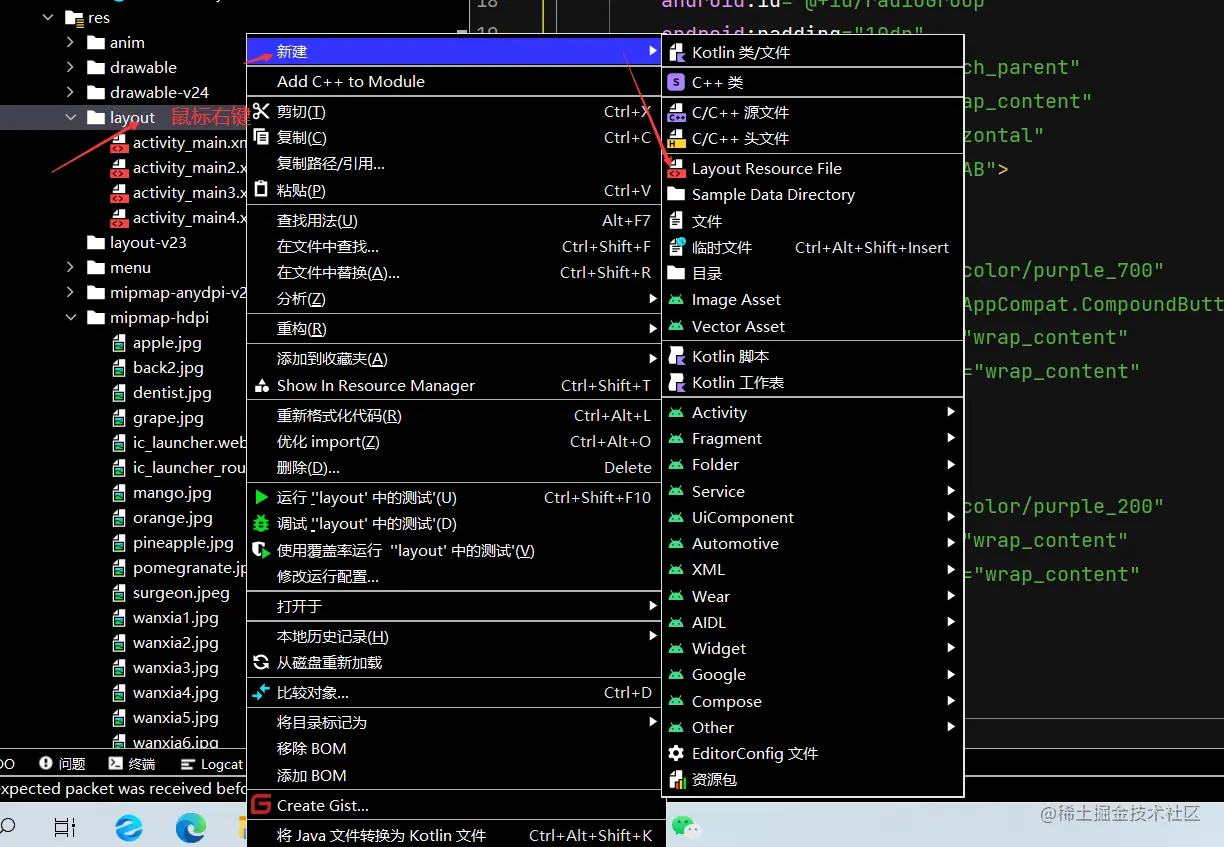Select the layout-v23 folder
Screen dimensions: 1224x847
(x=148, y=243)
